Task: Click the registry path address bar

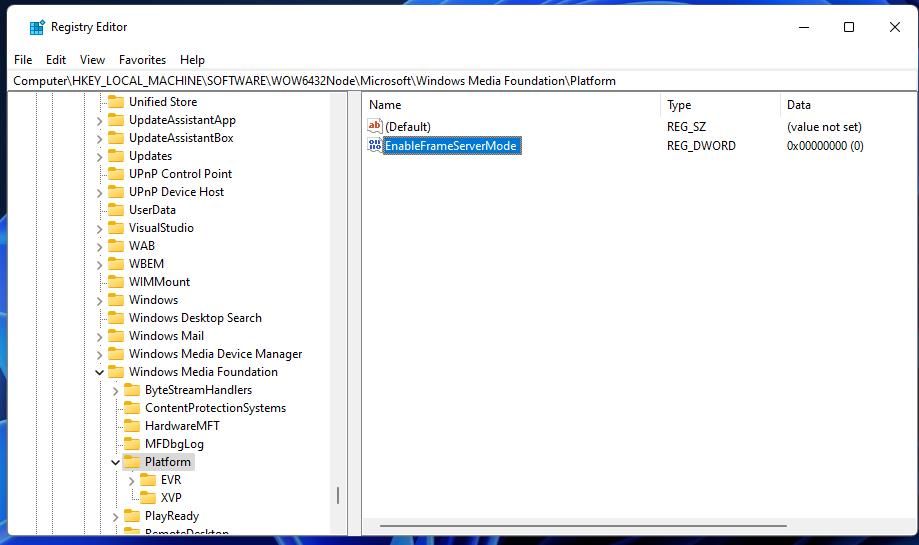Action: tap(462, 81)
